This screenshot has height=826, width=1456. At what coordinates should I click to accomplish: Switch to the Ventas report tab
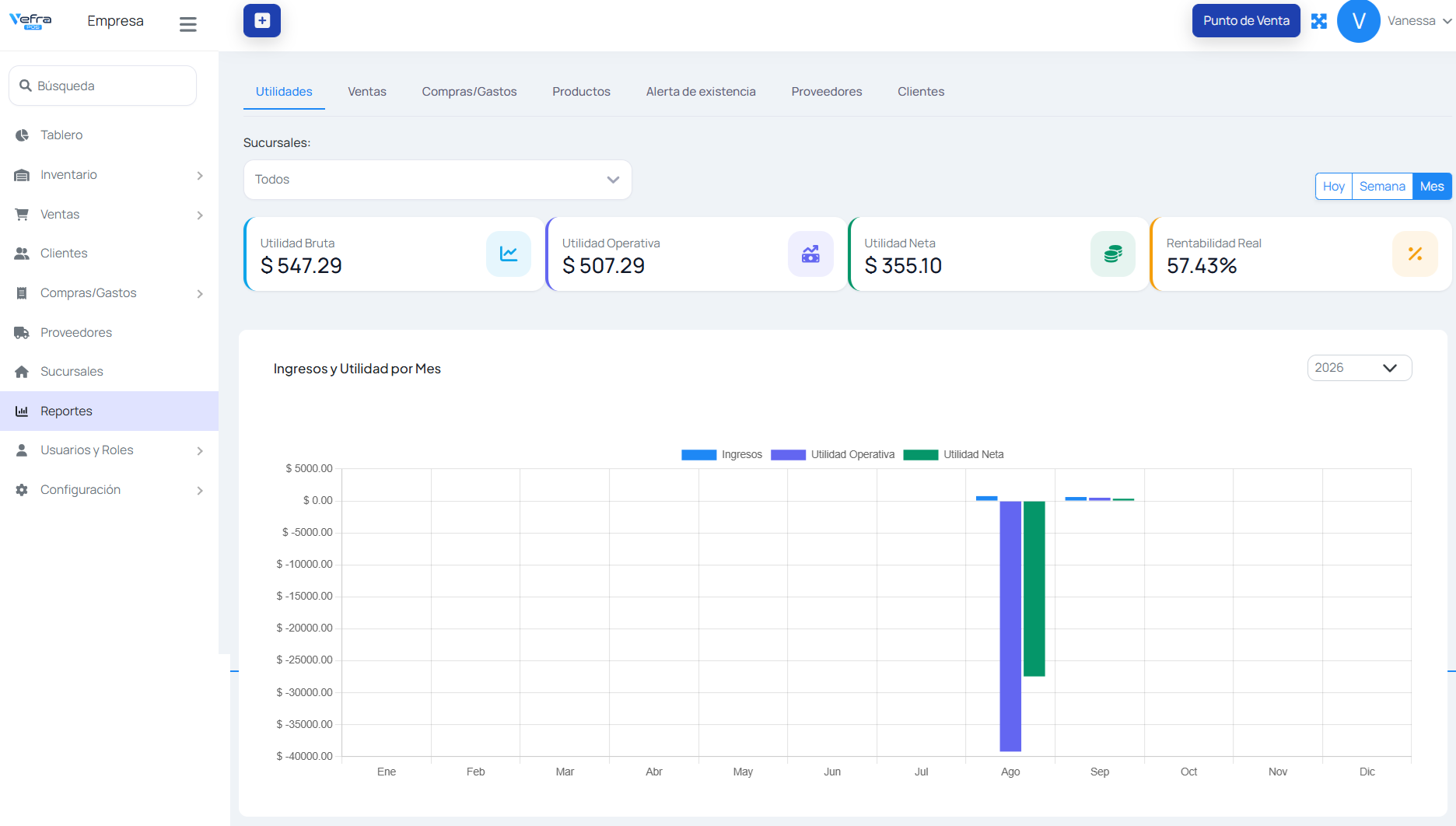[367, 92]
